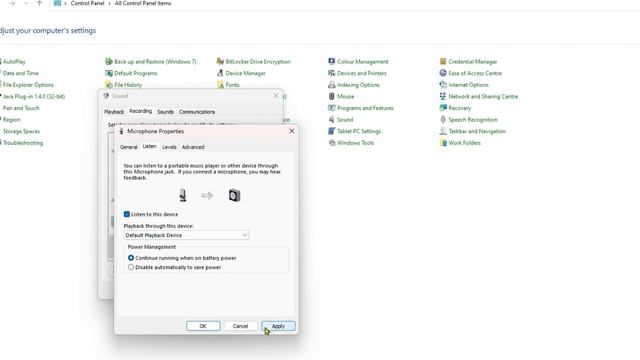
Task: Open Ease of Access Centre icon
Action: click(x=443, y=73)
